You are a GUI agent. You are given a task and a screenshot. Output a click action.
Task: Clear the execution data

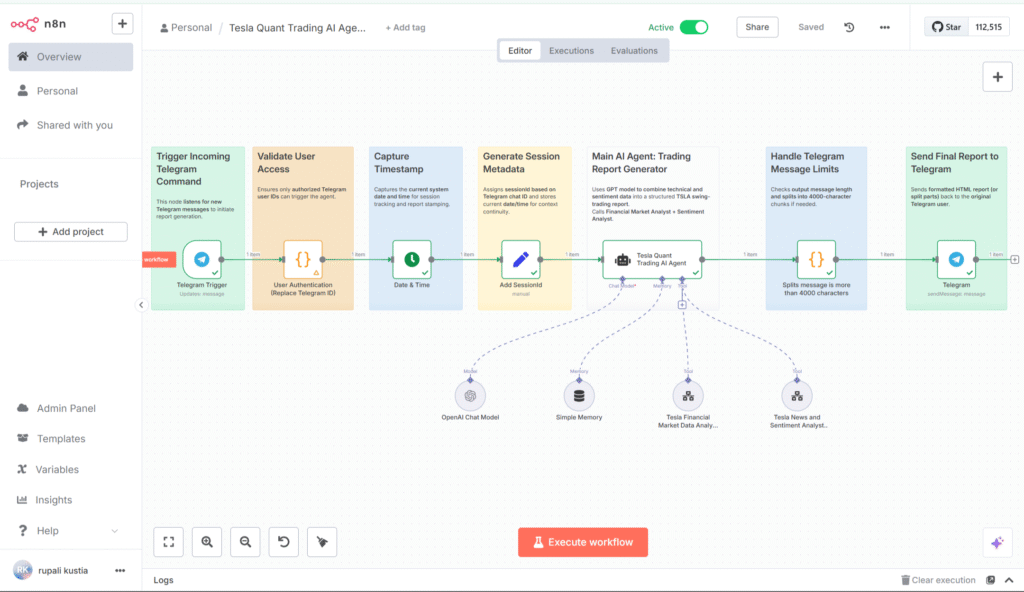(938, 580)
